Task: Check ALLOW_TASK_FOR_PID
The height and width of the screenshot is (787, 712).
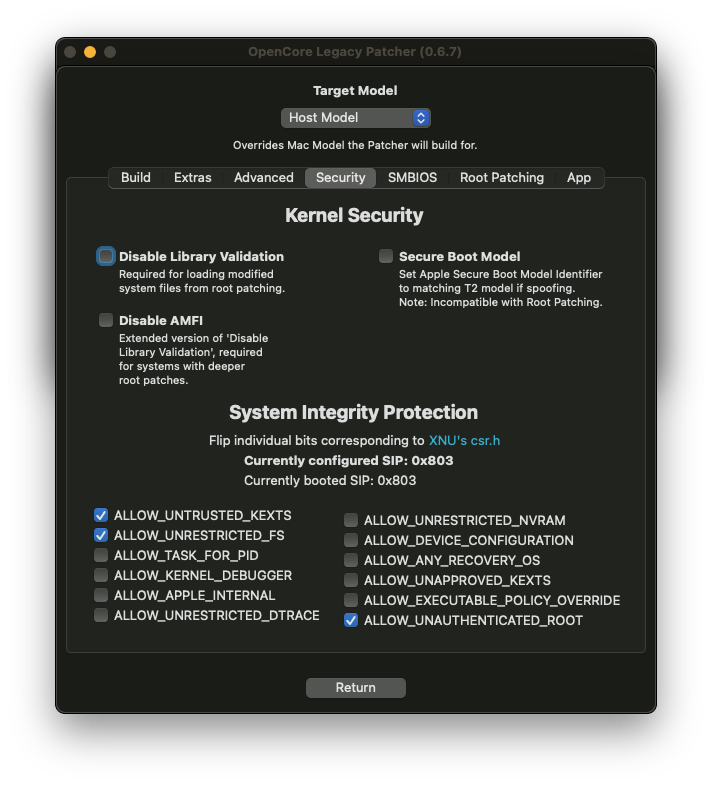Action: coord(101,555)
